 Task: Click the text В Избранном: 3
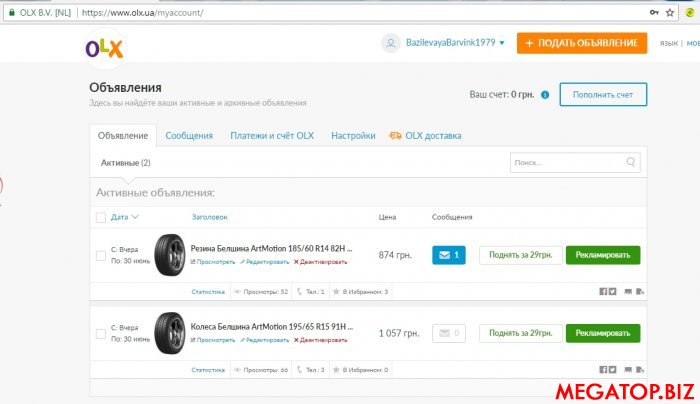point(365,292)
